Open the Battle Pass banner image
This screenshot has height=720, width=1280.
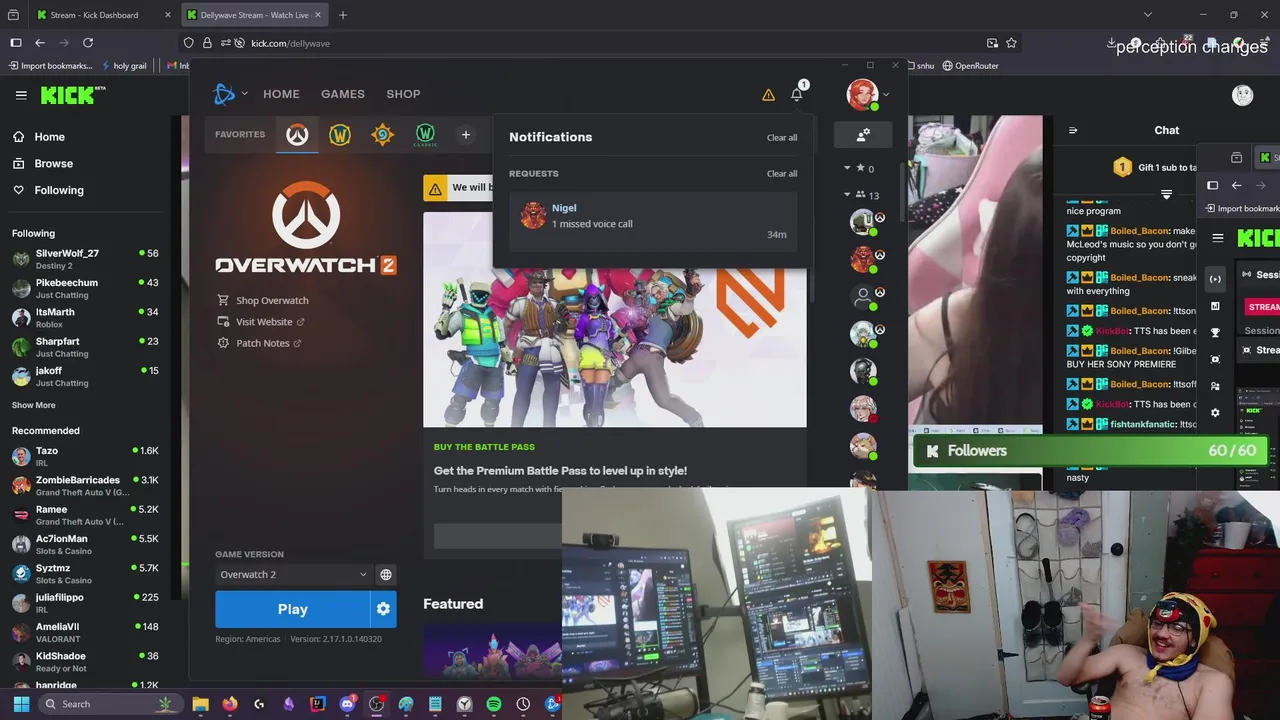click(x=614, y=320)
